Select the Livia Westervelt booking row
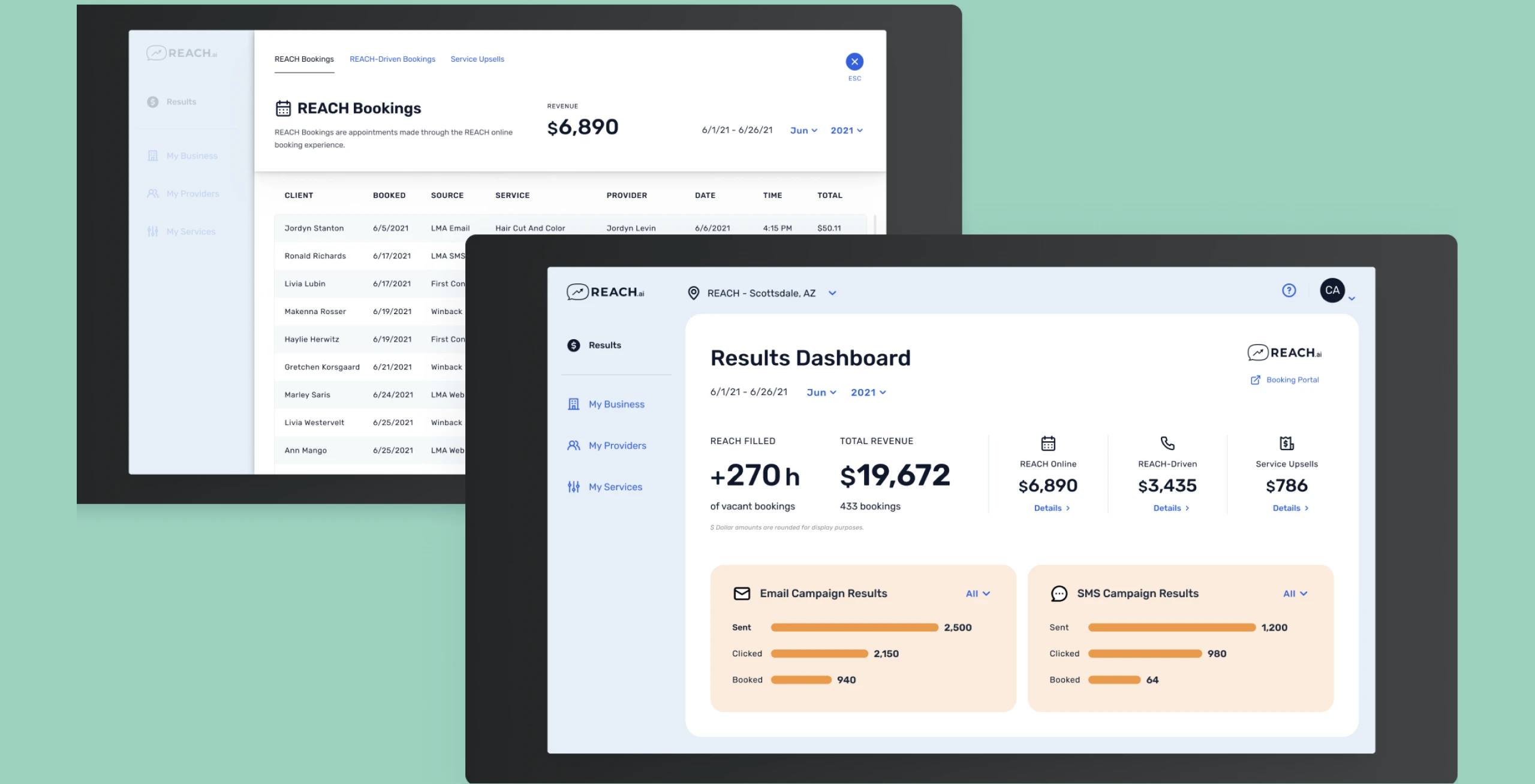This screenshot has height=784, width=1535. (x=370, y=423)
